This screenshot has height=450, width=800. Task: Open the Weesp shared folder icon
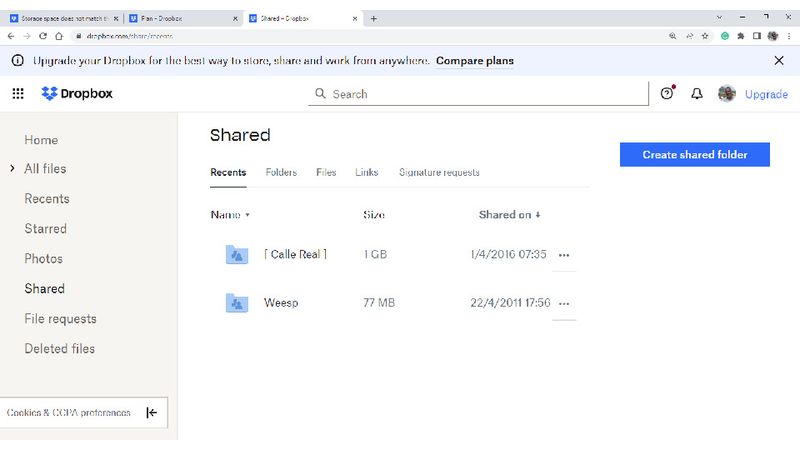click(237, 303)
